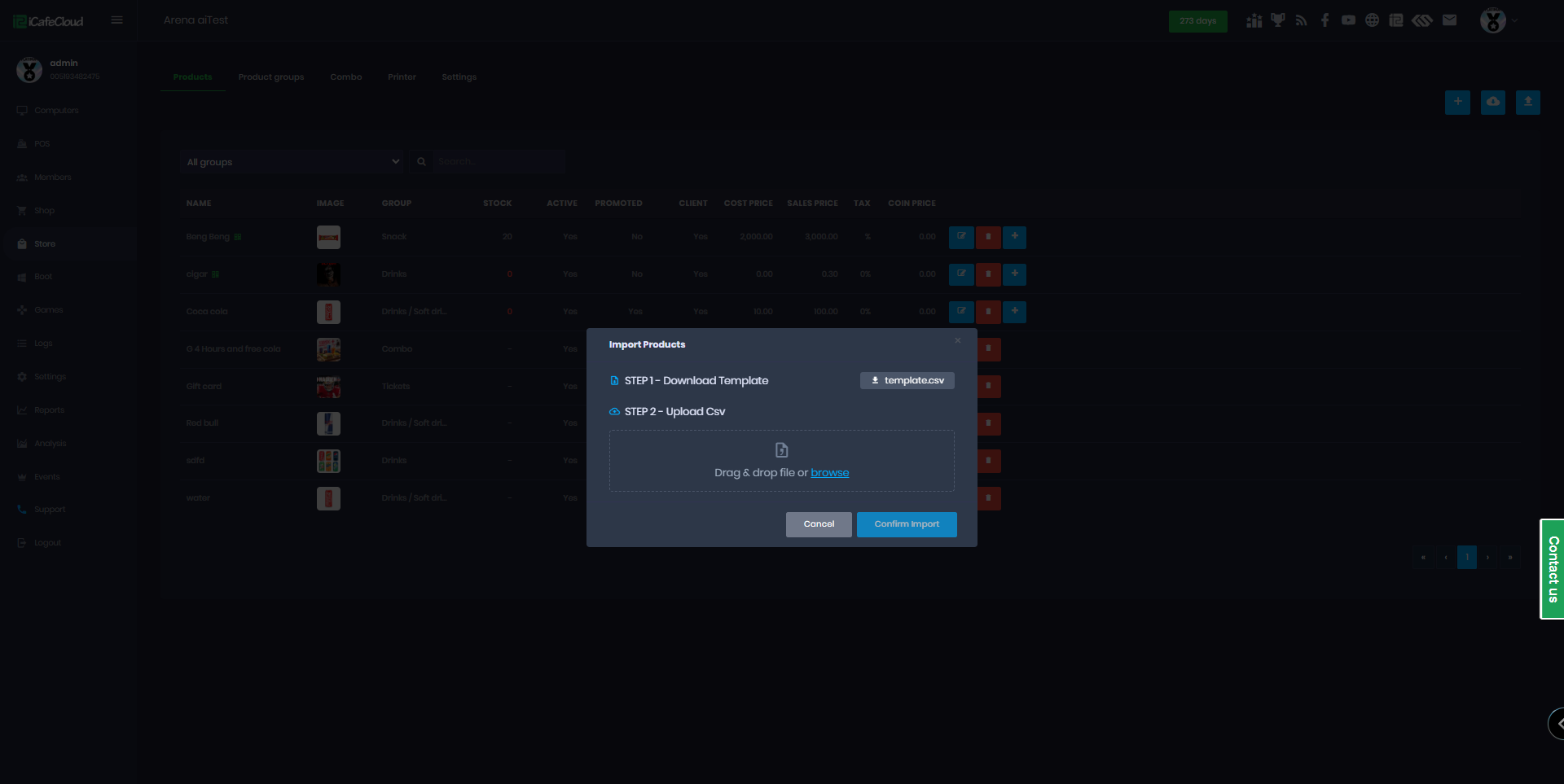Image resolution: width=1564 pixels, height=784 pixels.
Task: Open Support in the sidebar
Action: click(50, 510)
